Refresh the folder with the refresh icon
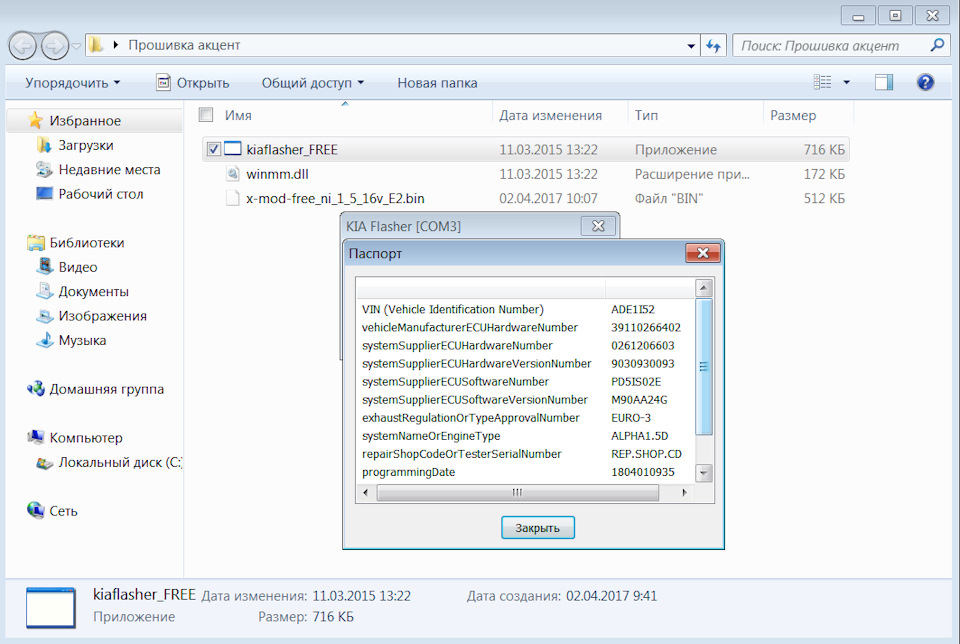The height and width of the screenshot is (644, 960). 713,46
